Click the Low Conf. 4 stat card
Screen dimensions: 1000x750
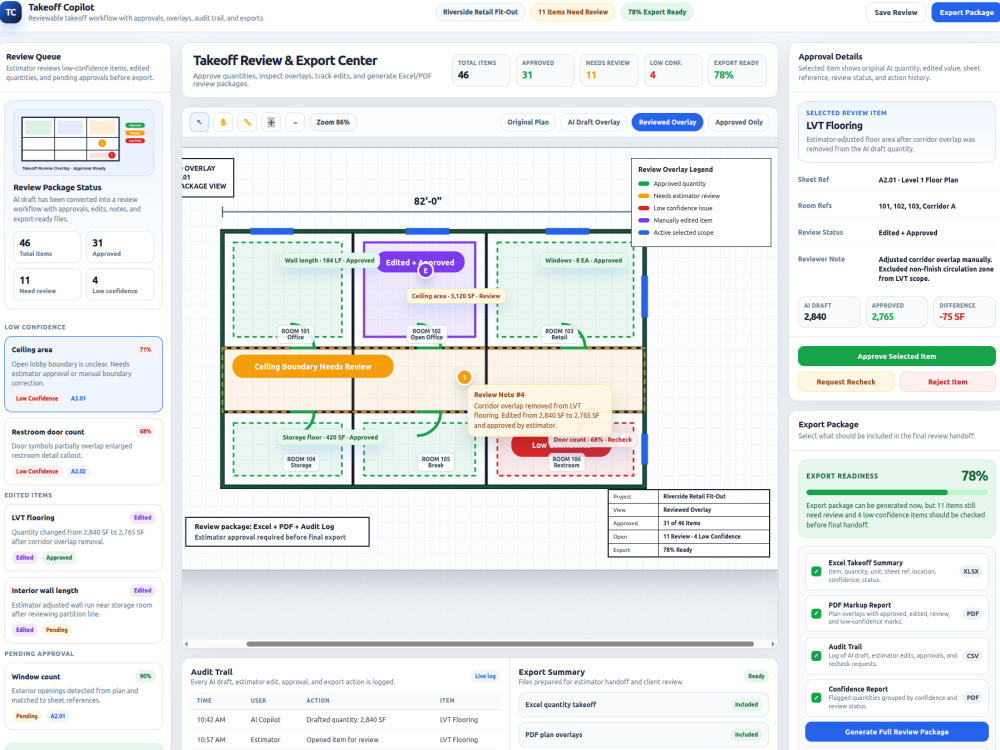click(672, 70)
